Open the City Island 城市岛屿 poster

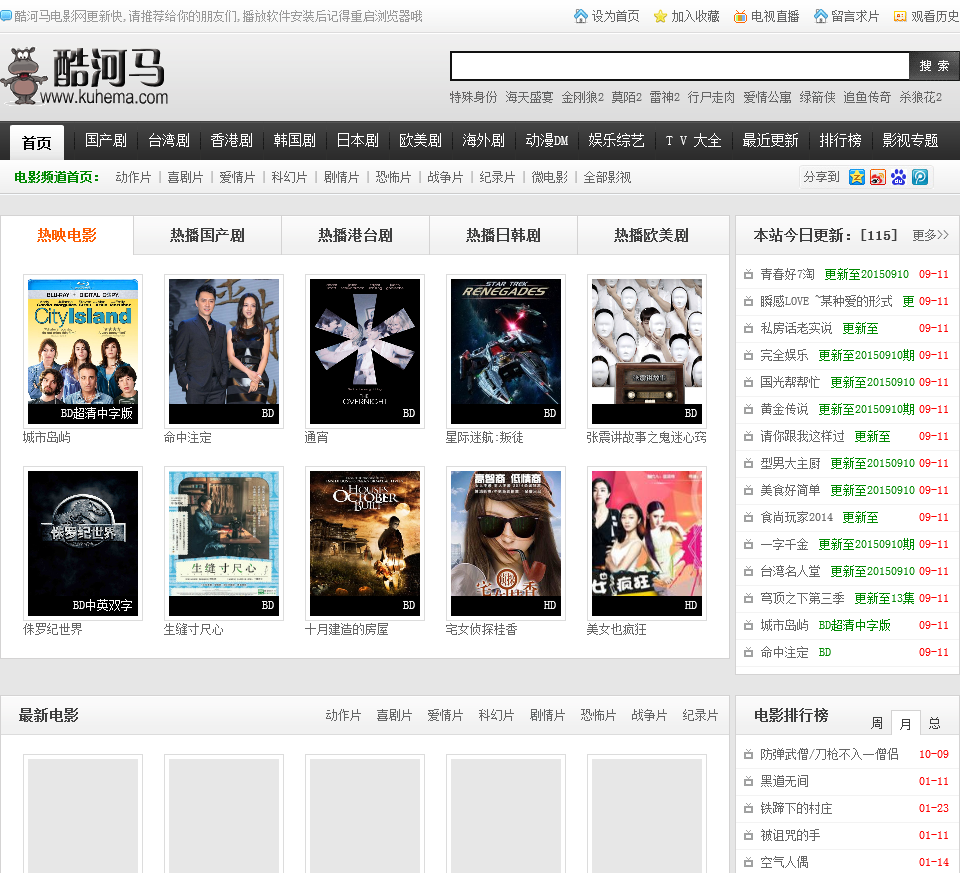(x=83, y=351)
